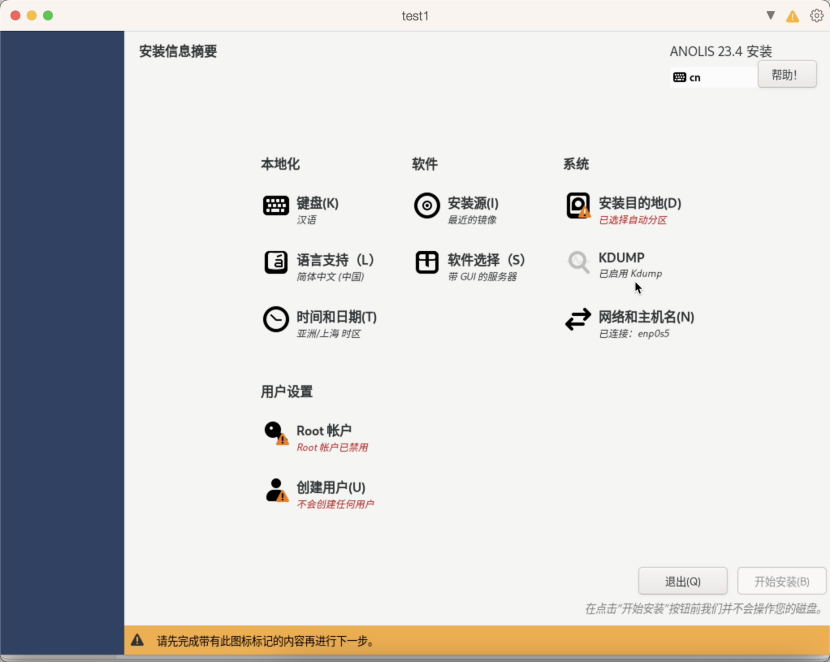Click the 退出(Q) quit button

(682, 582)
